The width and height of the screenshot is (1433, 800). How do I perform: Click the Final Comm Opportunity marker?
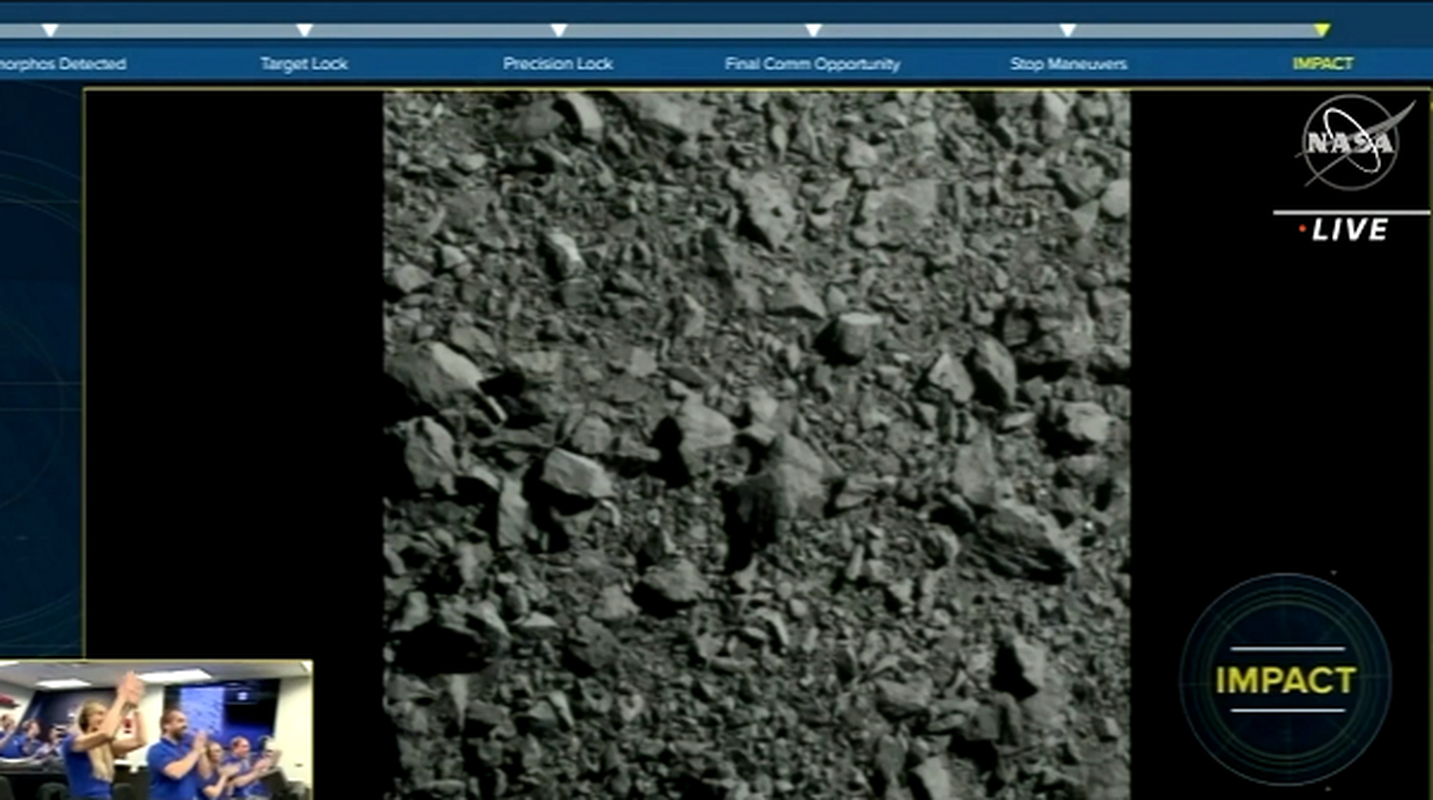point(813,30)
